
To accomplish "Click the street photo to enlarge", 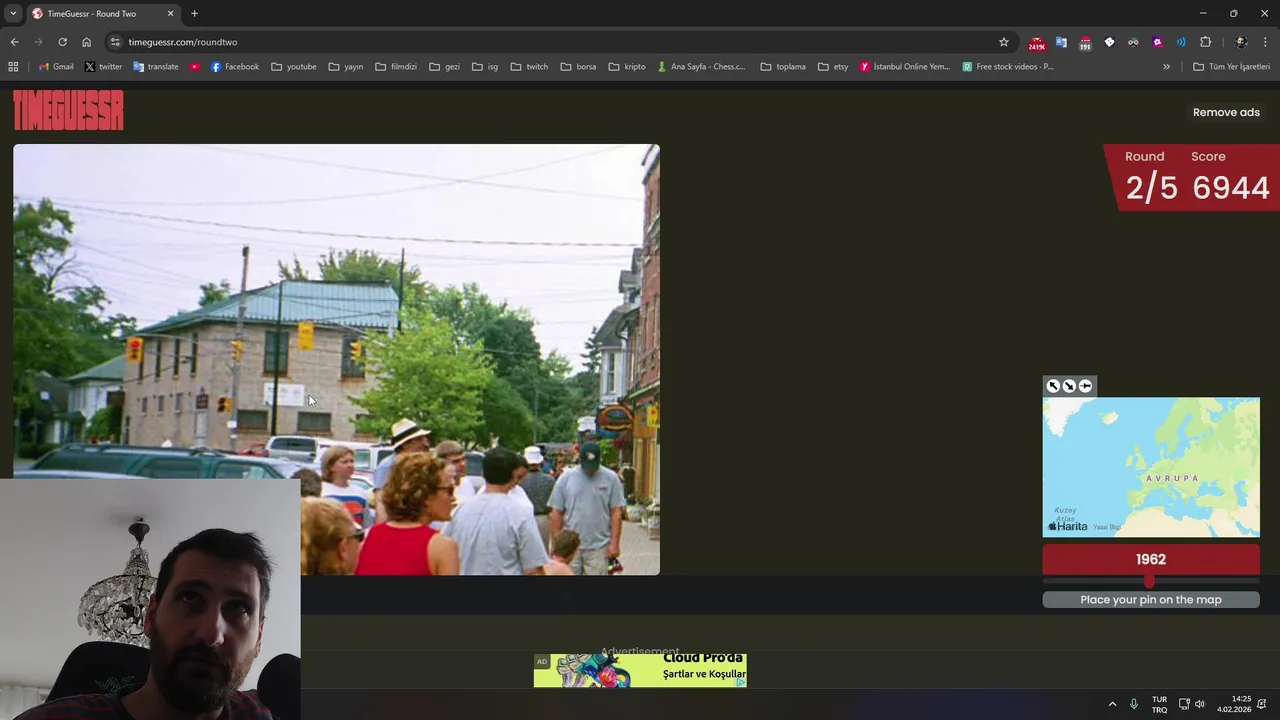I will coord(336,359).
